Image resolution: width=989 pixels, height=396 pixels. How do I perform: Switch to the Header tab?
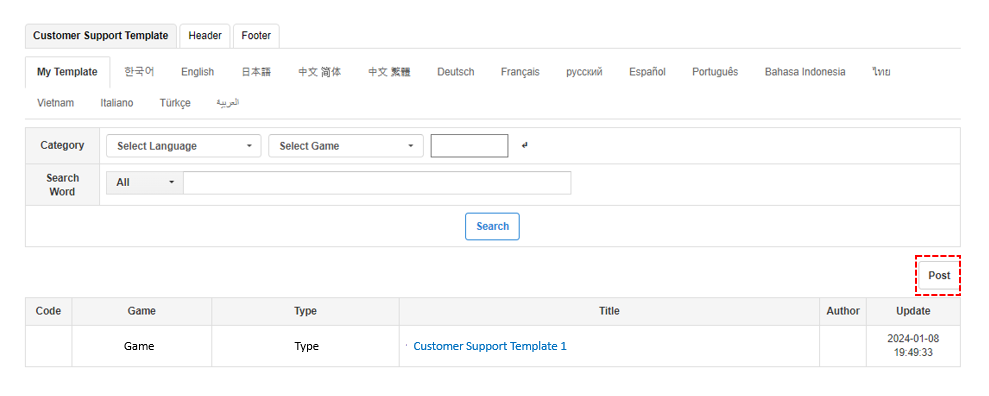click(x=205, y=36)
